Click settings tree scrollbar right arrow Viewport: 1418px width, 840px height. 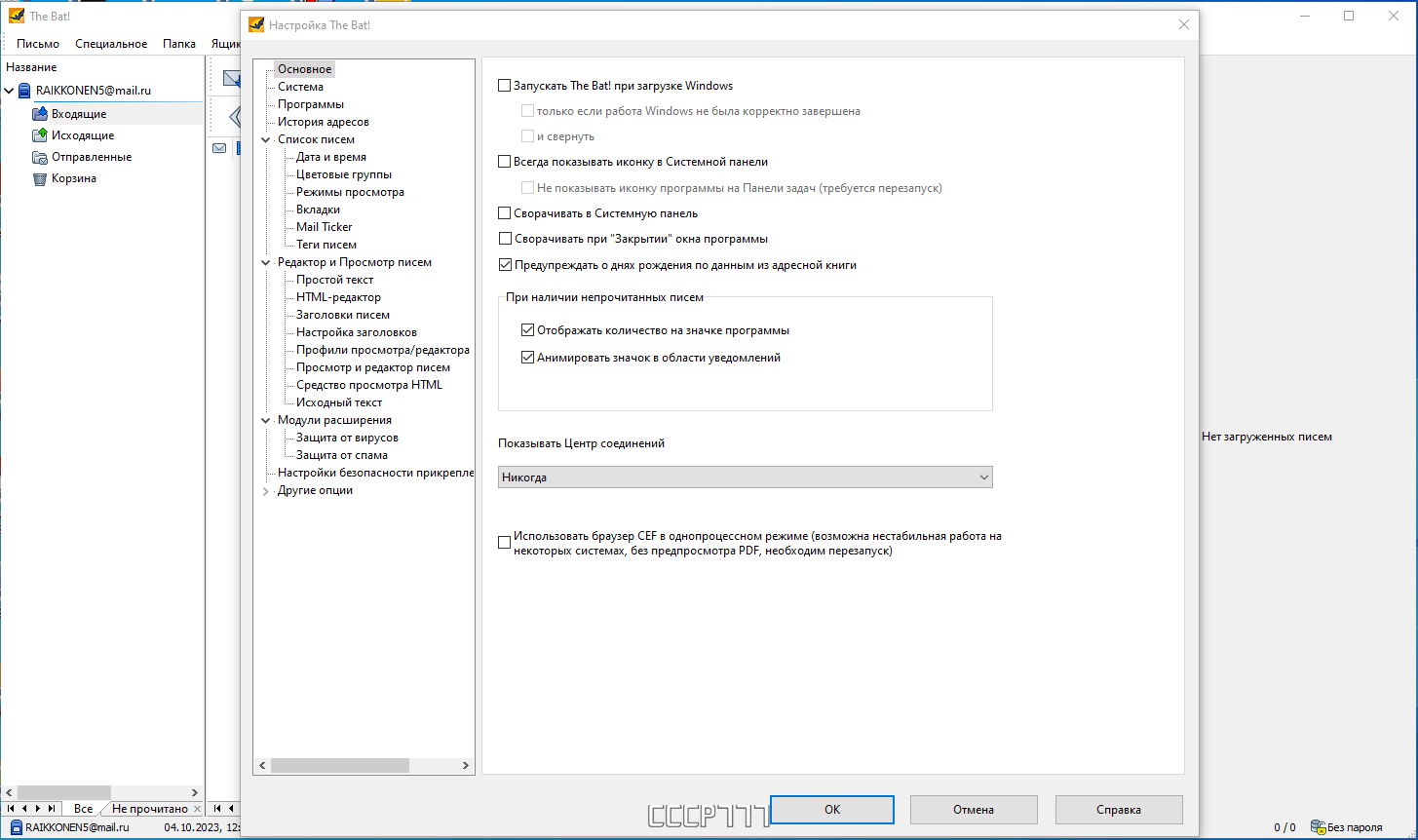(467, 766)
